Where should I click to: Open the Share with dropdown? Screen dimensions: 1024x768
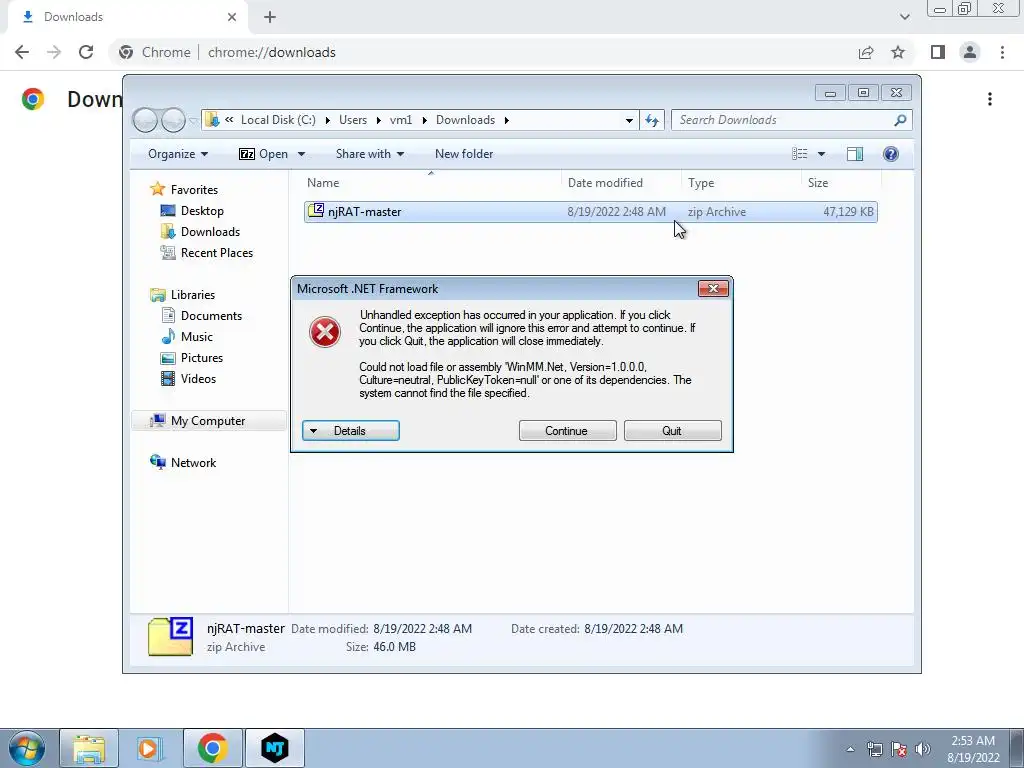(370, 154)
